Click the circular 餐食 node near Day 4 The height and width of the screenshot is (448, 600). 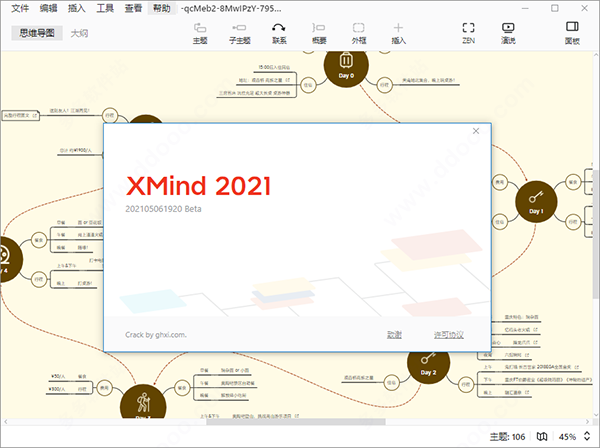39,240
